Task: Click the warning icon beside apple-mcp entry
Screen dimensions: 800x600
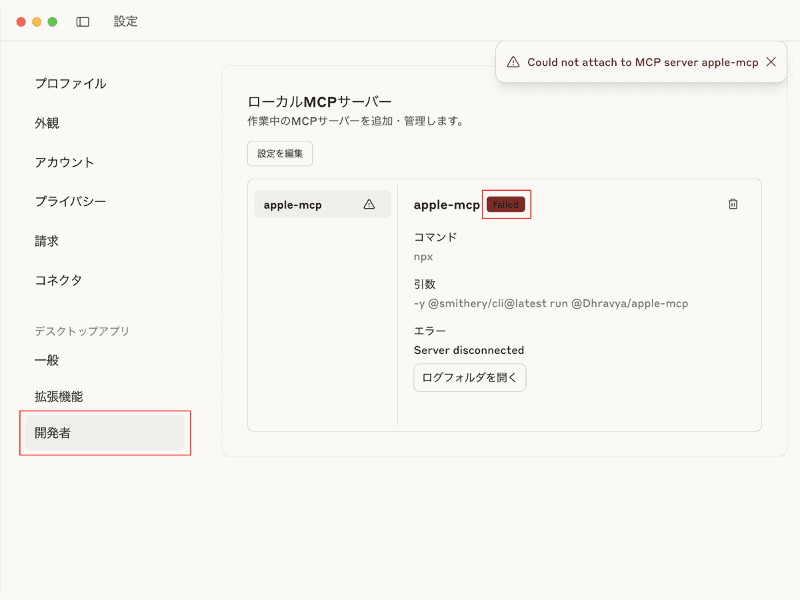Action: (x=371, y=204)
